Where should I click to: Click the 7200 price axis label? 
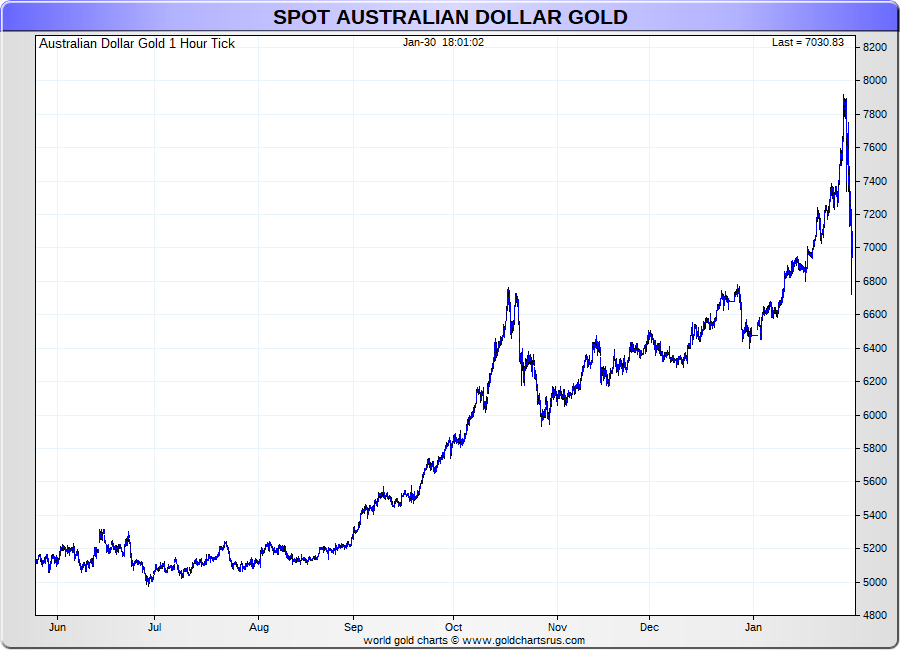pyautogui.click(x=875, y=214)
